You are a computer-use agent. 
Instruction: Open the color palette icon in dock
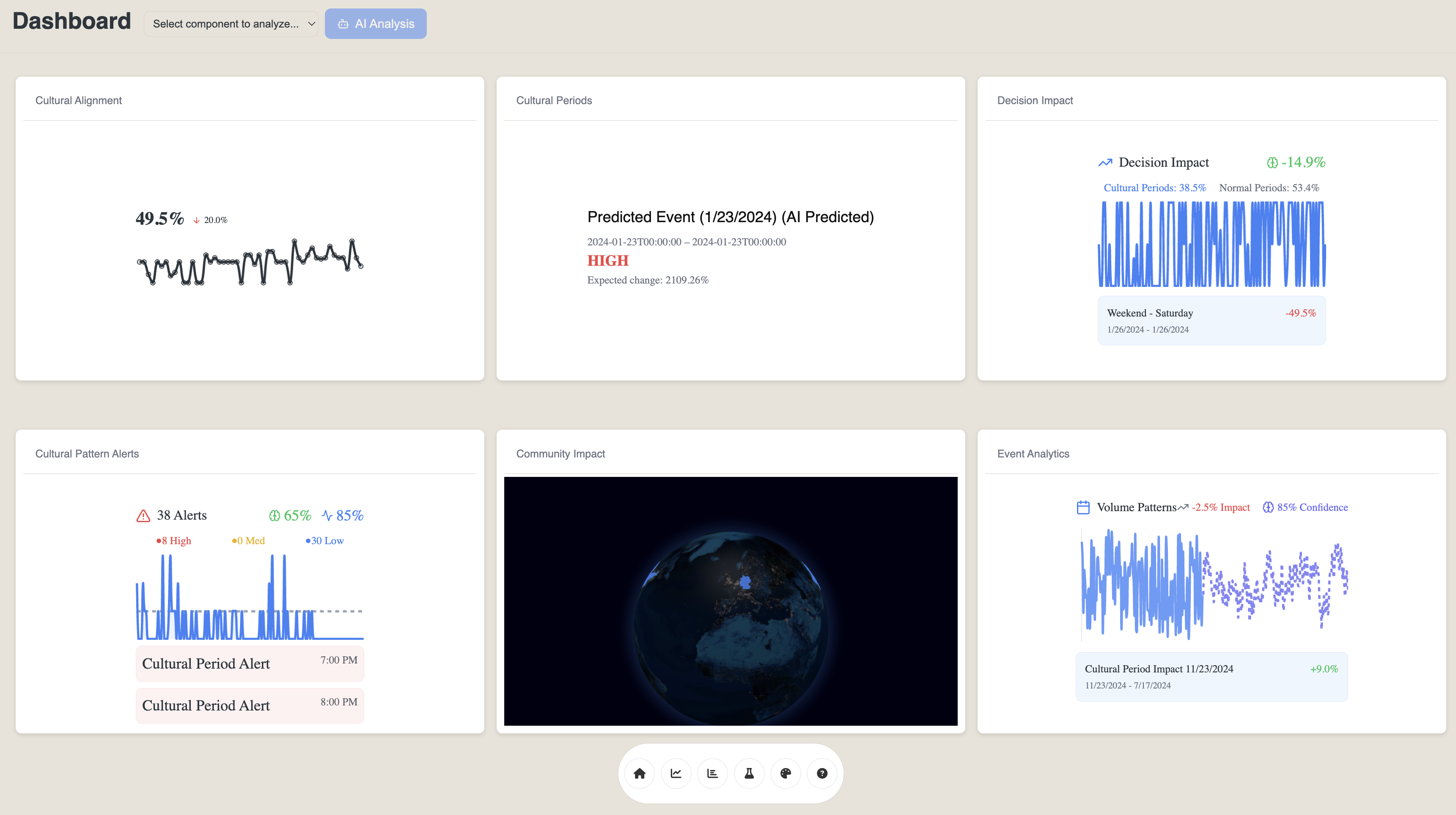coord(786,773)
